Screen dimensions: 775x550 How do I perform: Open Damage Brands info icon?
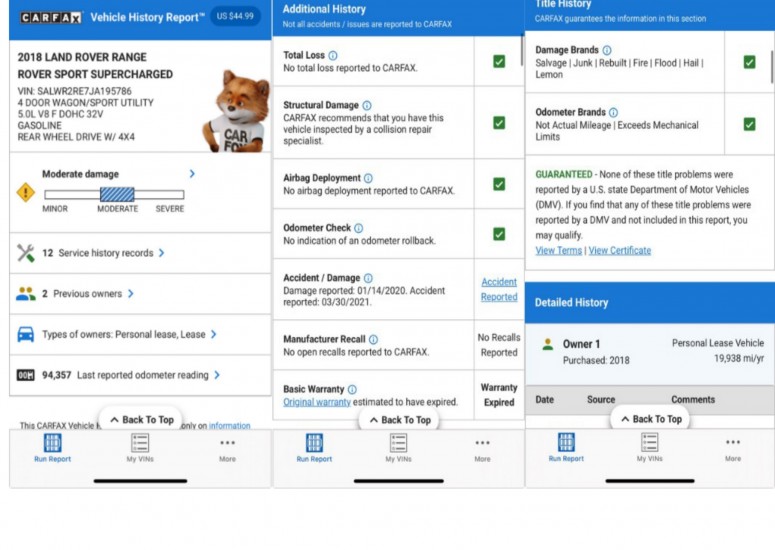607,50
